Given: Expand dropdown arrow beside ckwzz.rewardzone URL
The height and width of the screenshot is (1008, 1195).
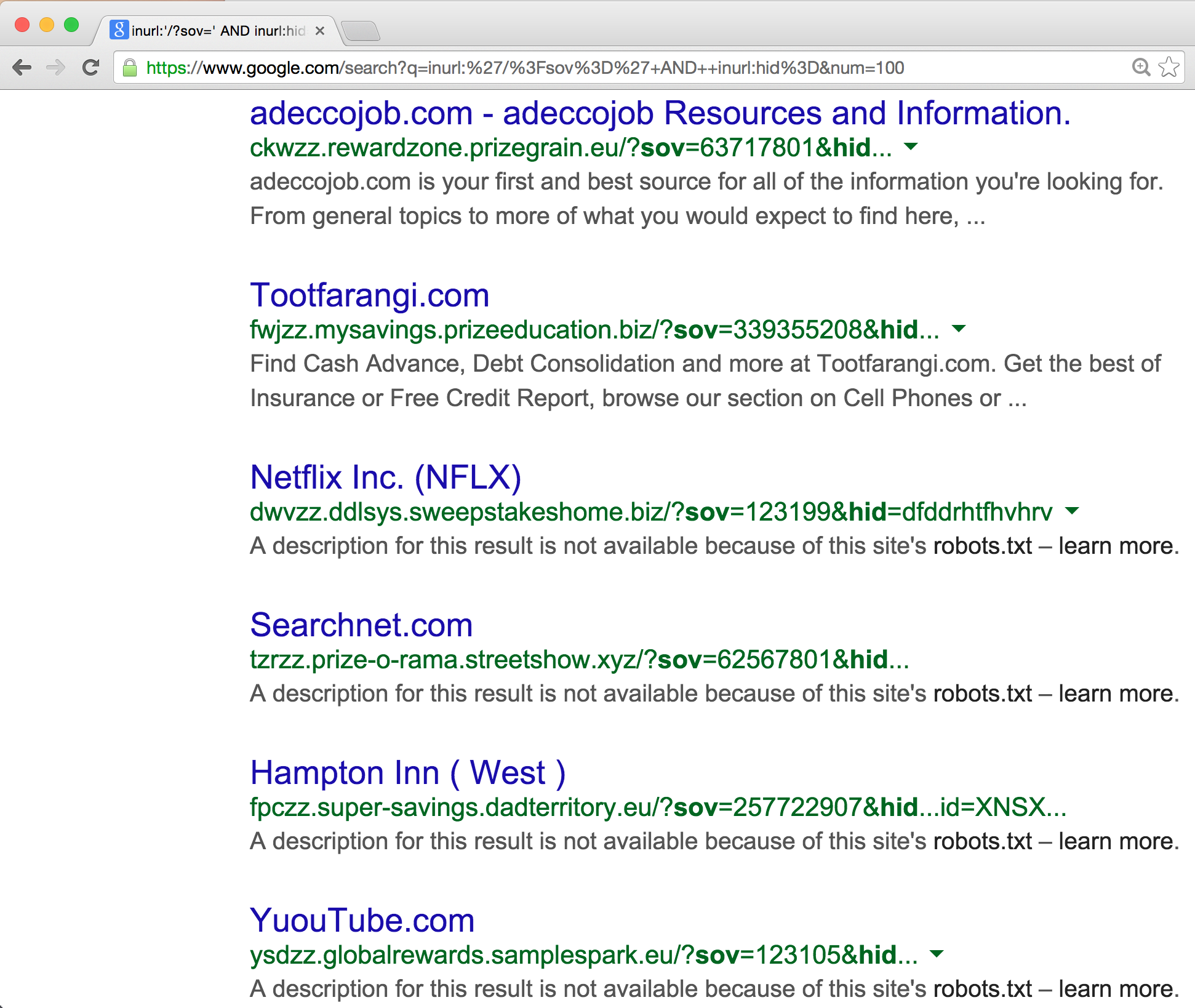Looking at the screenshot, I should tap(911, 147).
